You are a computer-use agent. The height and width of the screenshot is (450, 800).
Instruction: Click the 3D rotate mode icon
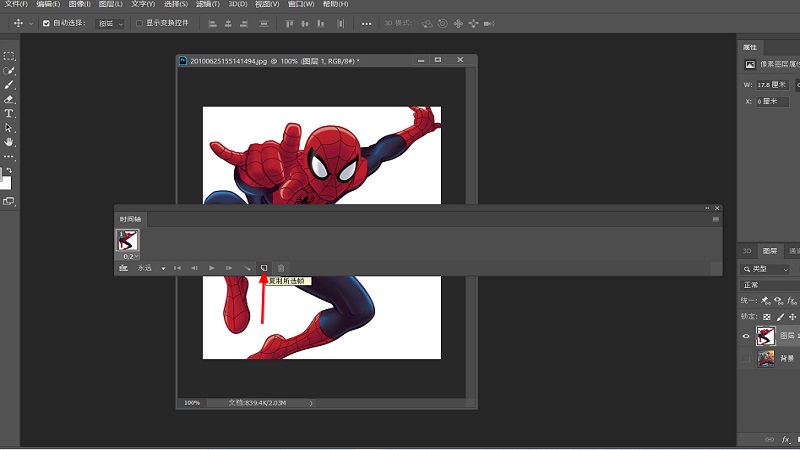click(427, 23)
